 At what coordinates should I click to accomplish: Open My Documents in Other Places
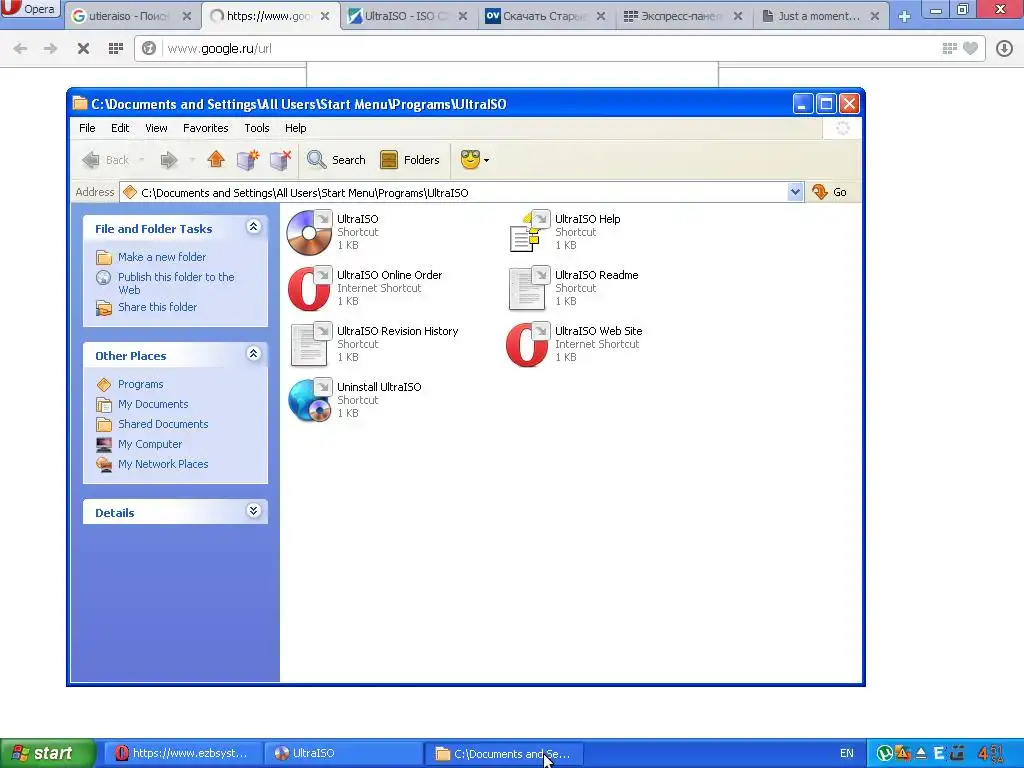(153, 404)
